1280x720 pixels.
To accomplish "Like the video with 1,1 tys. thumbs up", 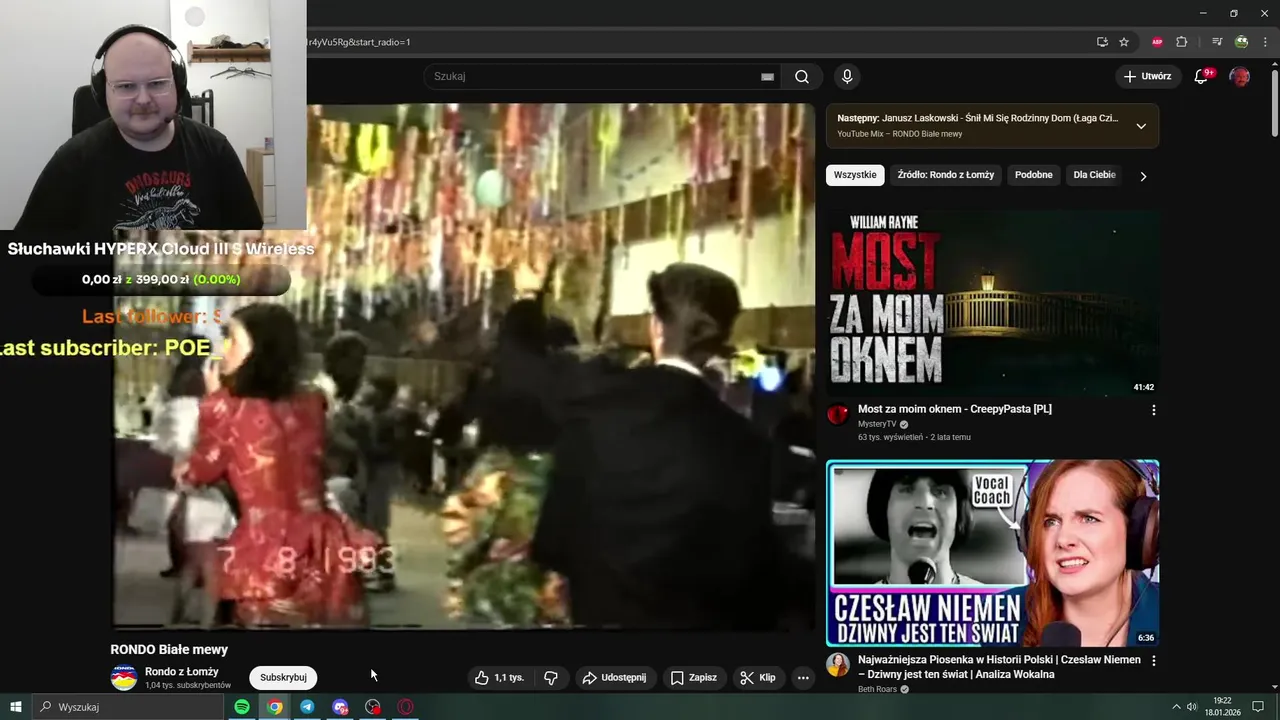I will pyautogui.click(x=499, y=677).
